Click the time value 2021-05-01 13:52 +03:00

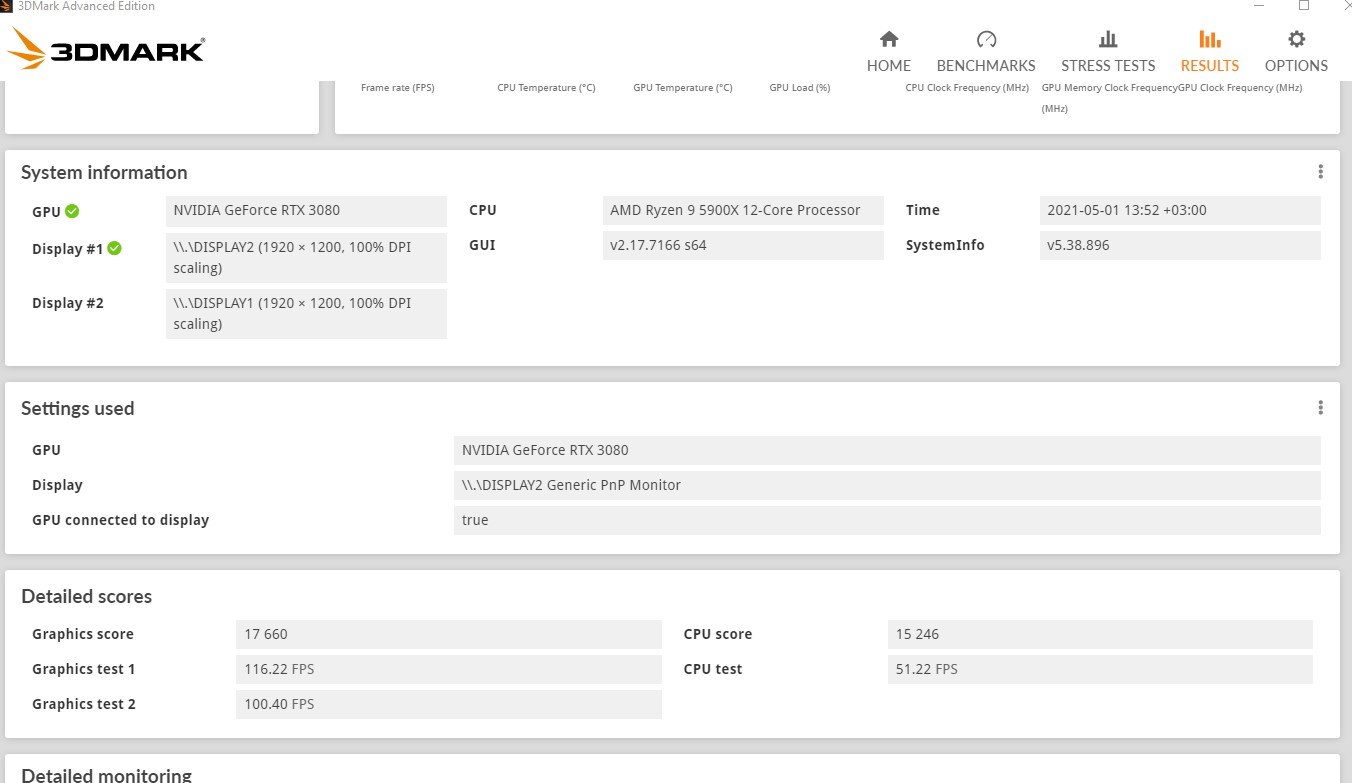click(x=1180, y=211)
